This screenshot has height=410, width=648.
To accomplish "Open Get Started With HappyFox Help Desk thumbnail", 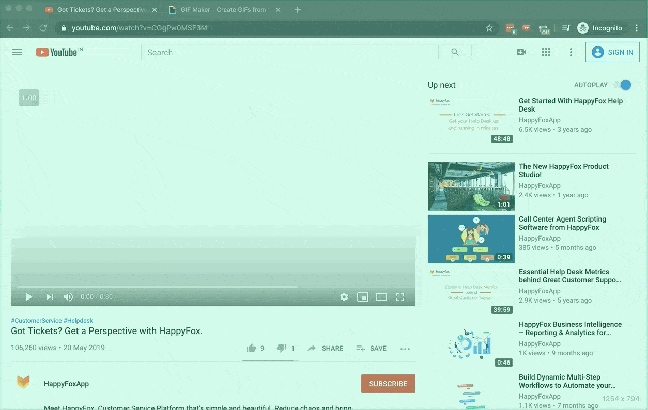I will (471, 120).
